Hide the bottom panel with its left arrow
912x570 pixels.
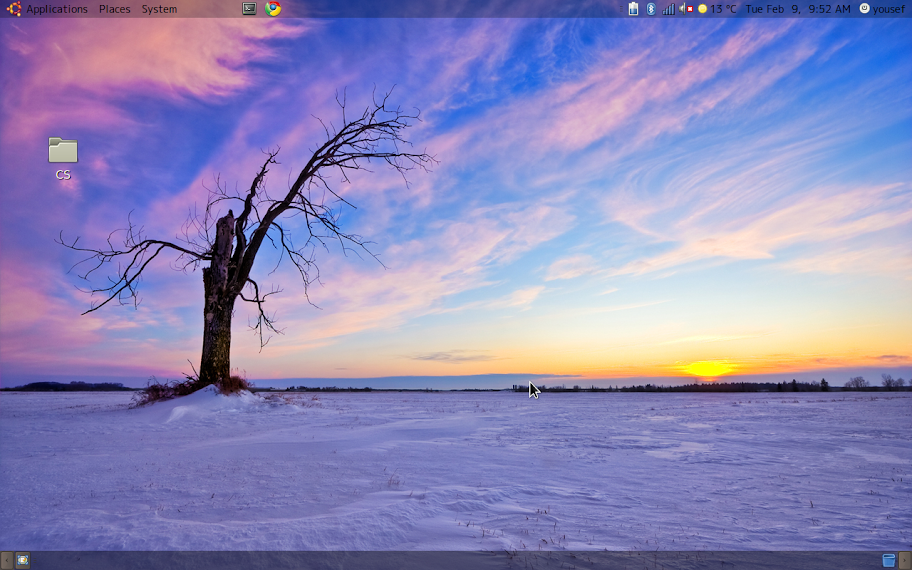(6, 560)
